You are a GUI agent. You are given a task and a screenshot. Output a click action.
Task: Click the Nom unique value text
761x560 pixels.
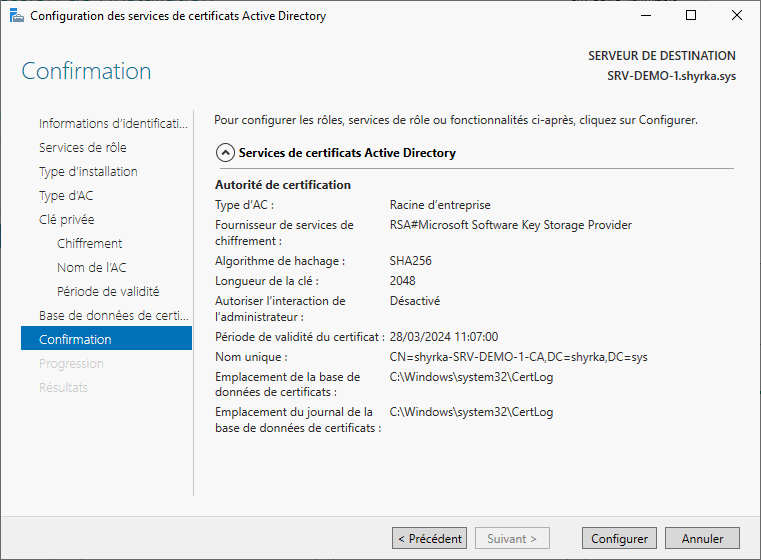point(518,357)
